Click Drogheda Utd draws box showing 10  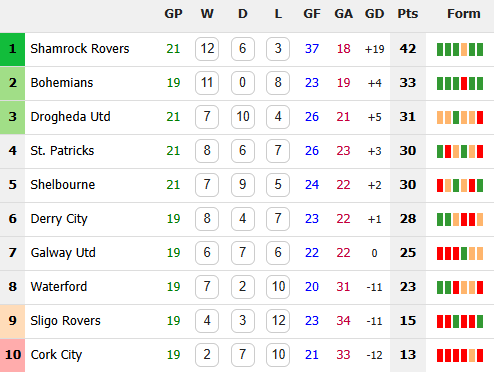coord(243,117)
